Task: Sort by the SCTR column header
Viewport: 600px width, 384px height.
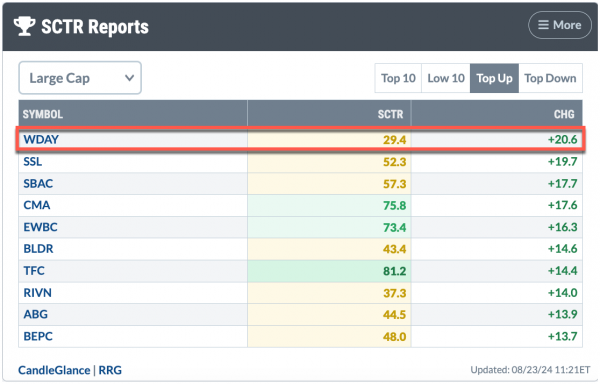Action: pos(390,114)
